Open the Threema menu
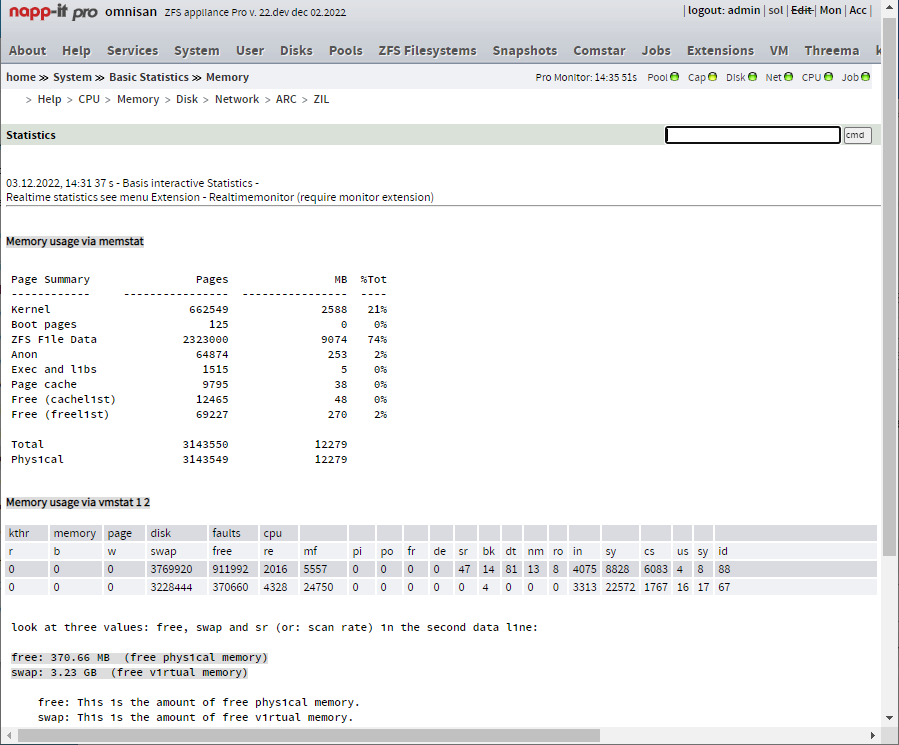 (x=831, y=50)
